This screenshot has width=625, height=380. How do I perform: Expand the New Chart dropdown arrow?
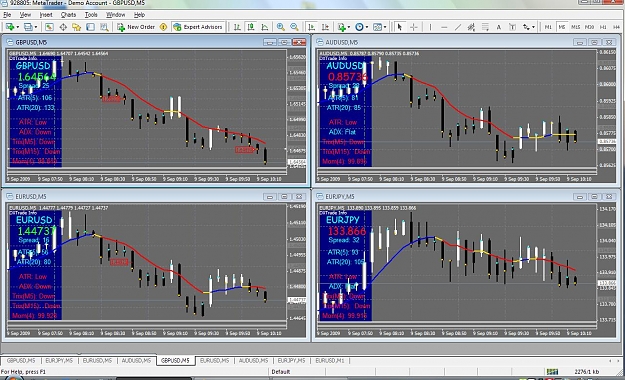(x=18, y=27)
